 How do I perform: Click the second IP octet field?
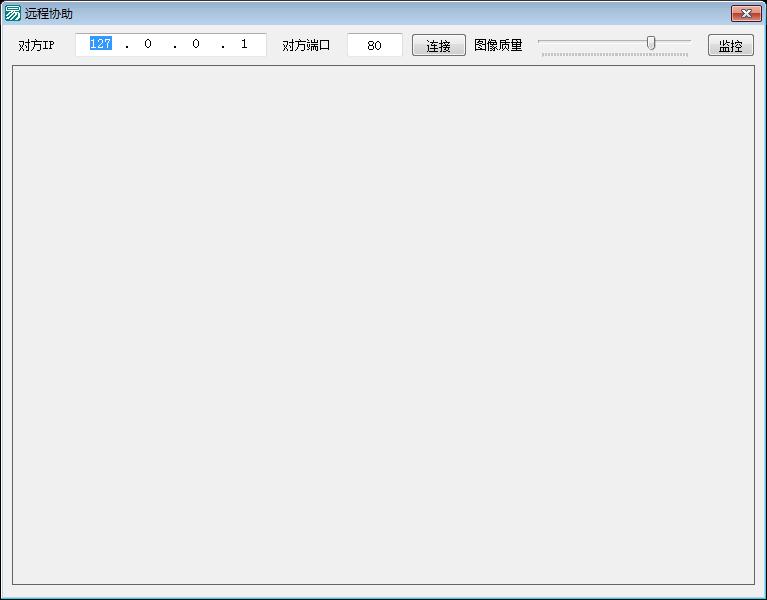pyautogui.click(x=148, y=44)
